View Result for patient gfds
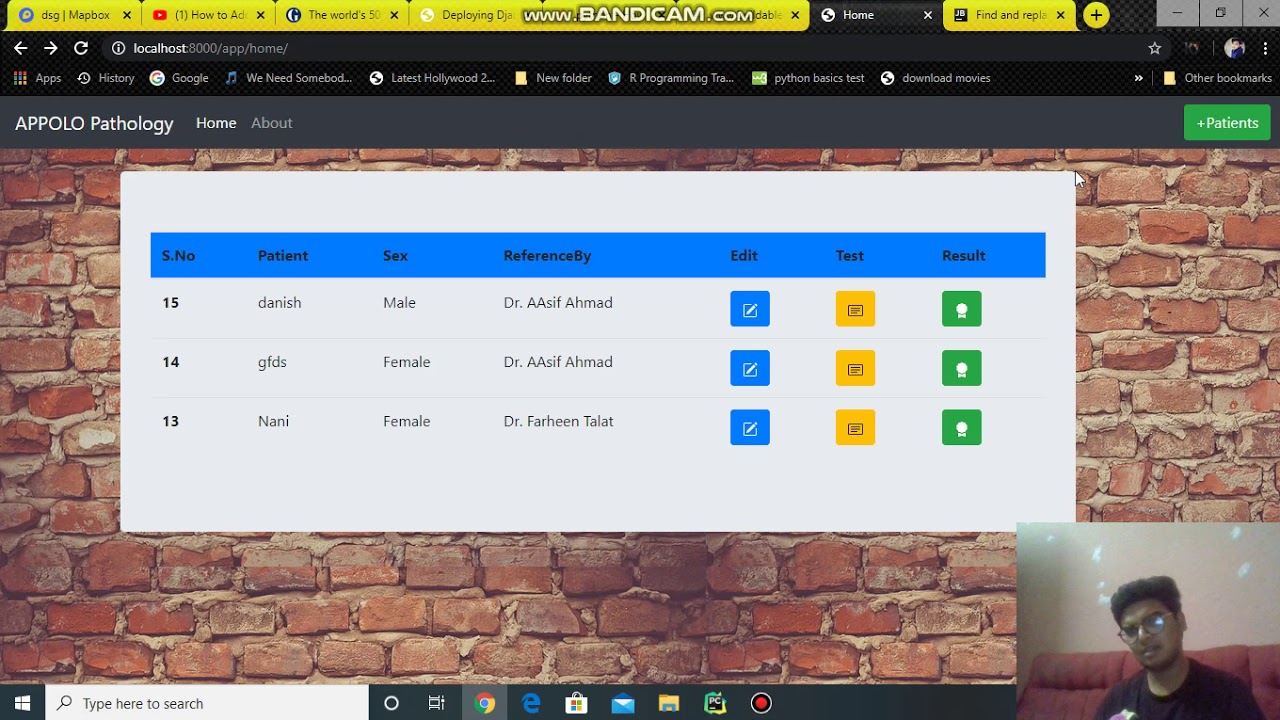This screenshot has width=1280, height=720. pos(961,368)
